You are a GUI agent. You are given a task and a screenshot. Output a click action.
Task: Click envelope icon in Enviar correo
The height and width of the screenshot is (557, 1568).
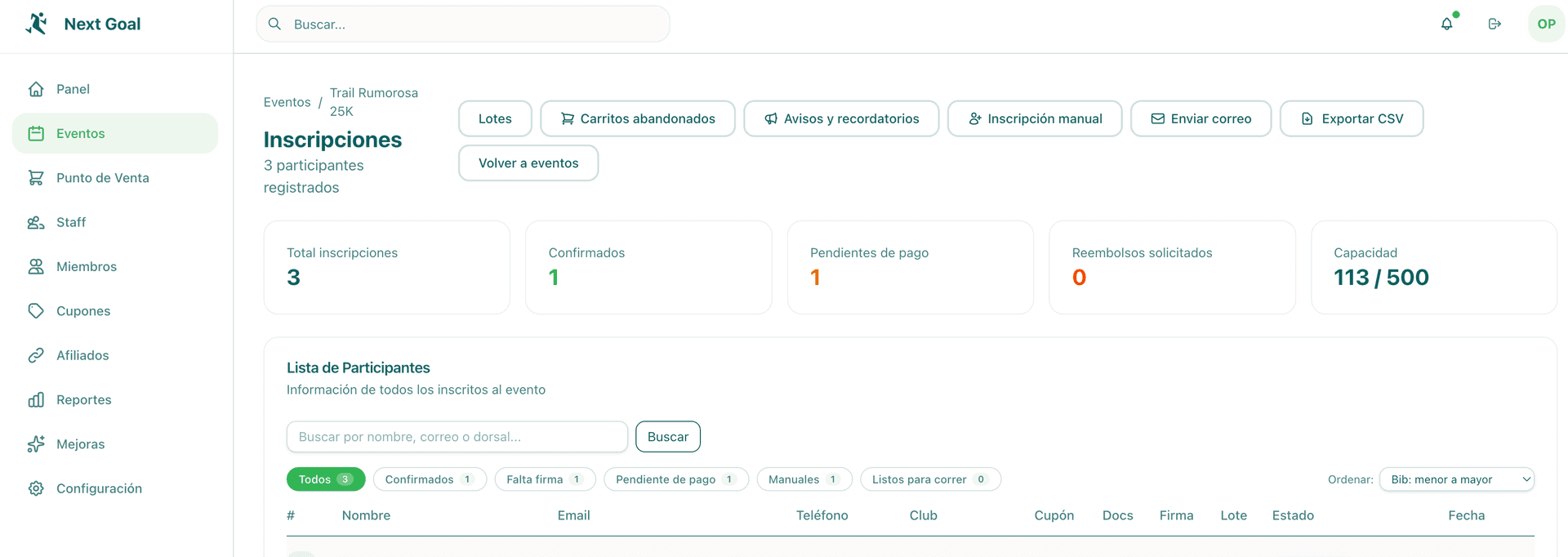pos(1158,118)
